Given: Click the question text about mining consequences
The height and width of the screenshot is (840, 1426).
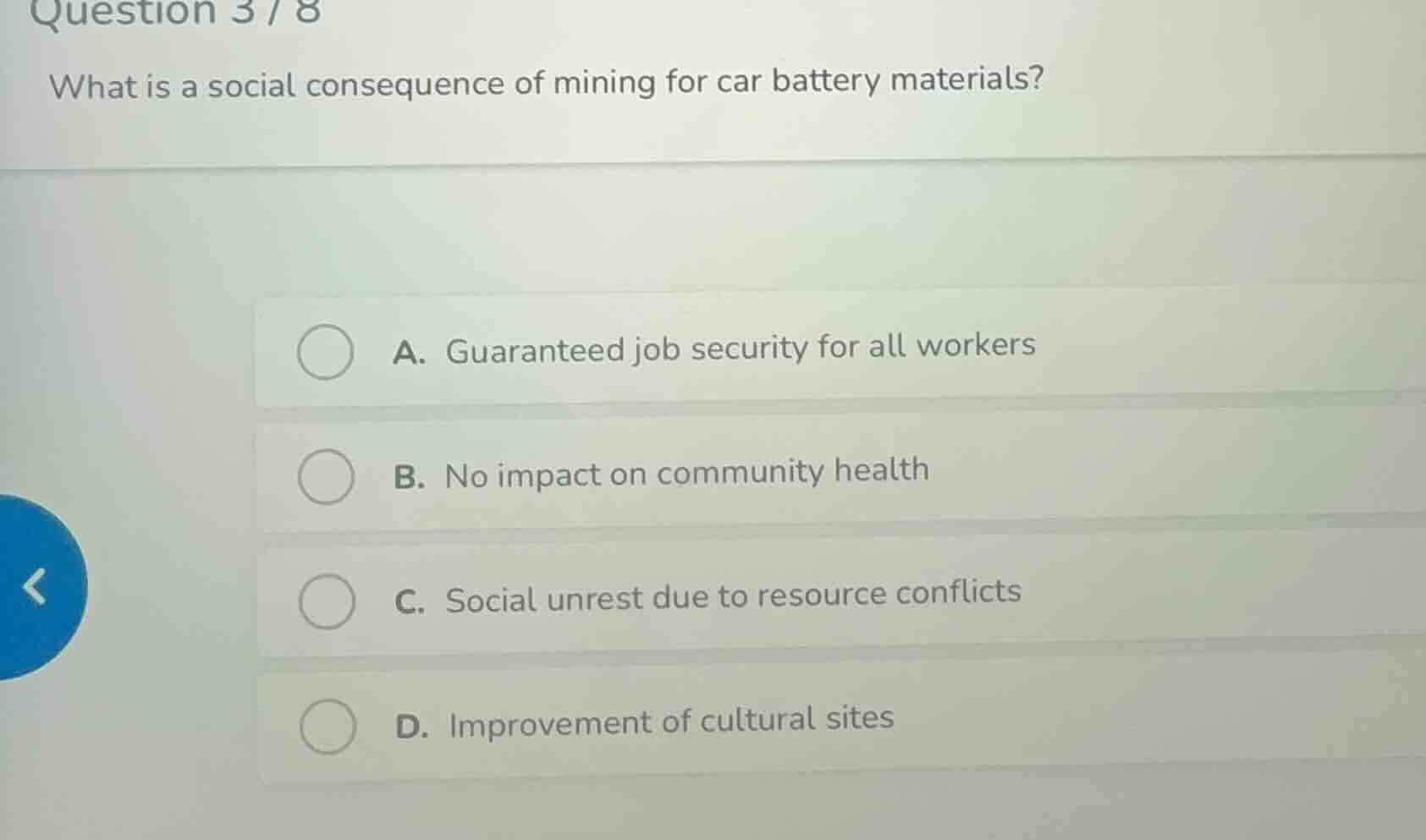Looking at the screenshot, I should click(547, 82).
